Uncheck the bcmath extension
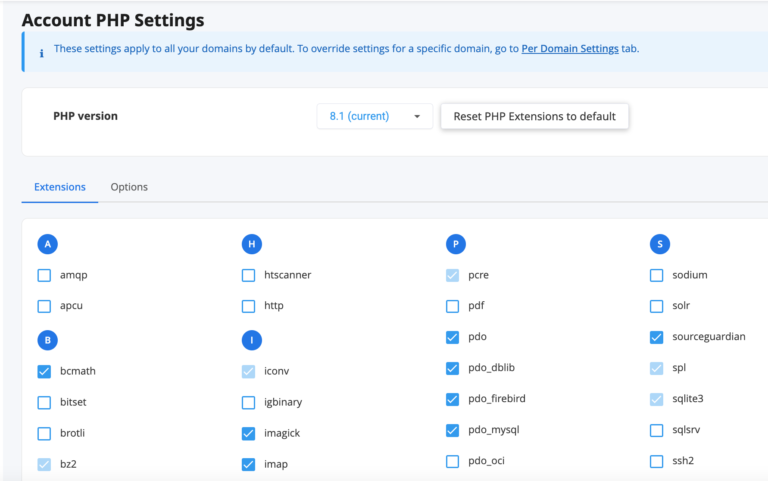The height and width of the screenshot is (481, 768). [44, 371]
